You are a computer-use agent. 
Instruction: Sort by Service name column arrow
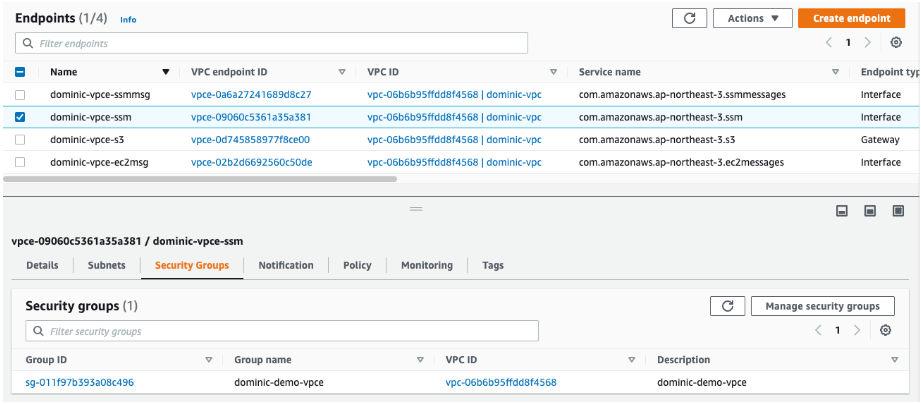[835, 72]
